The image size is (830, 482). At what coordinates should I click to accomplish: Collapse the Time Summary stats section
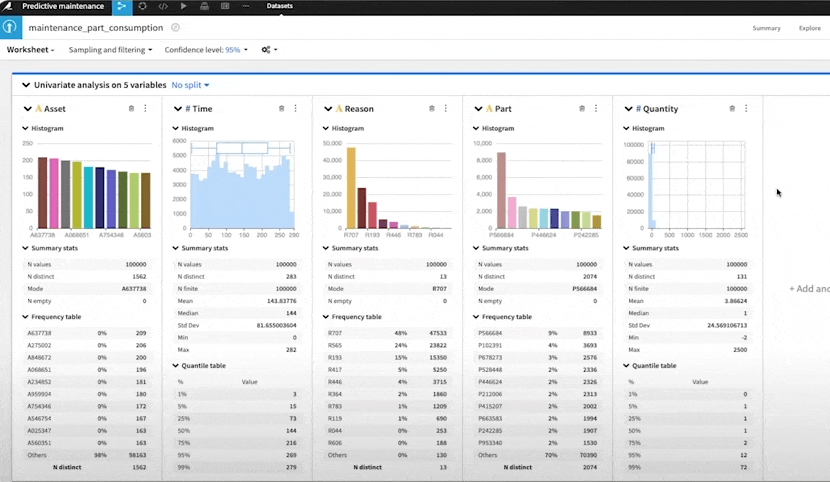(176, 248)
